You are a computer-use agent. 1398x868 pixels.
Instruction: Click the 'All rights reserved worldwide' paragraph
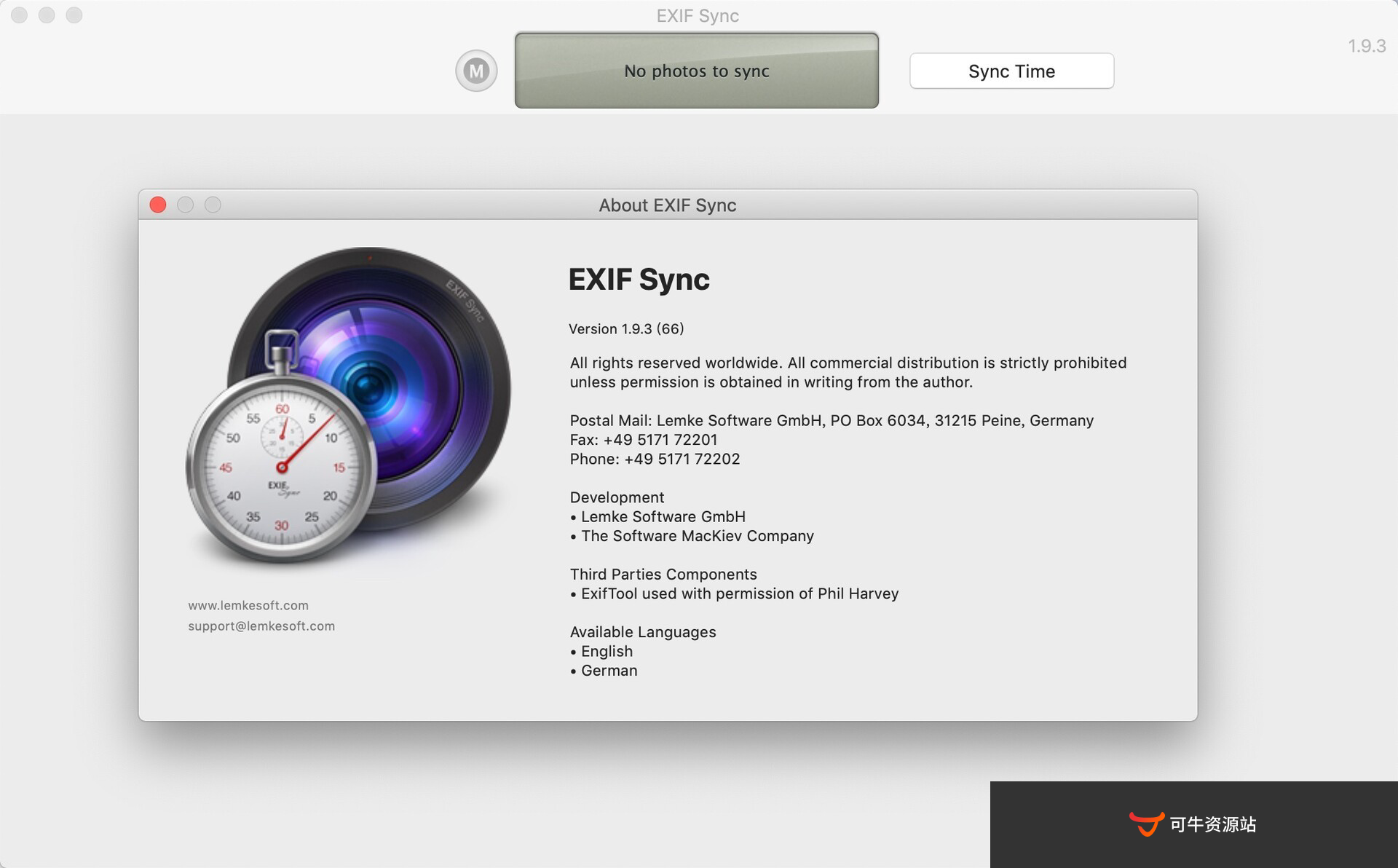[x=848, y=372]
